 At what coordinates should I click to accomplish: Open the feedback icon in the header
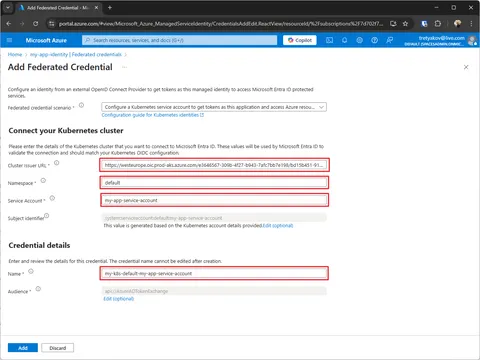tap(389, 40)
